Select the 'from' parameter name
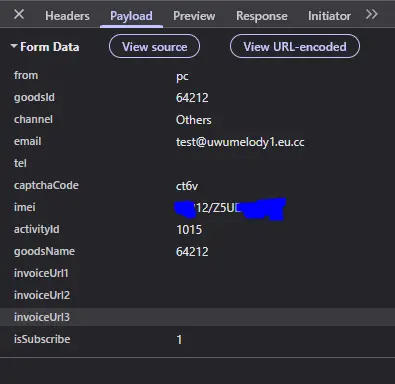Viewport: 395px width, 384px height. point(26,75)
